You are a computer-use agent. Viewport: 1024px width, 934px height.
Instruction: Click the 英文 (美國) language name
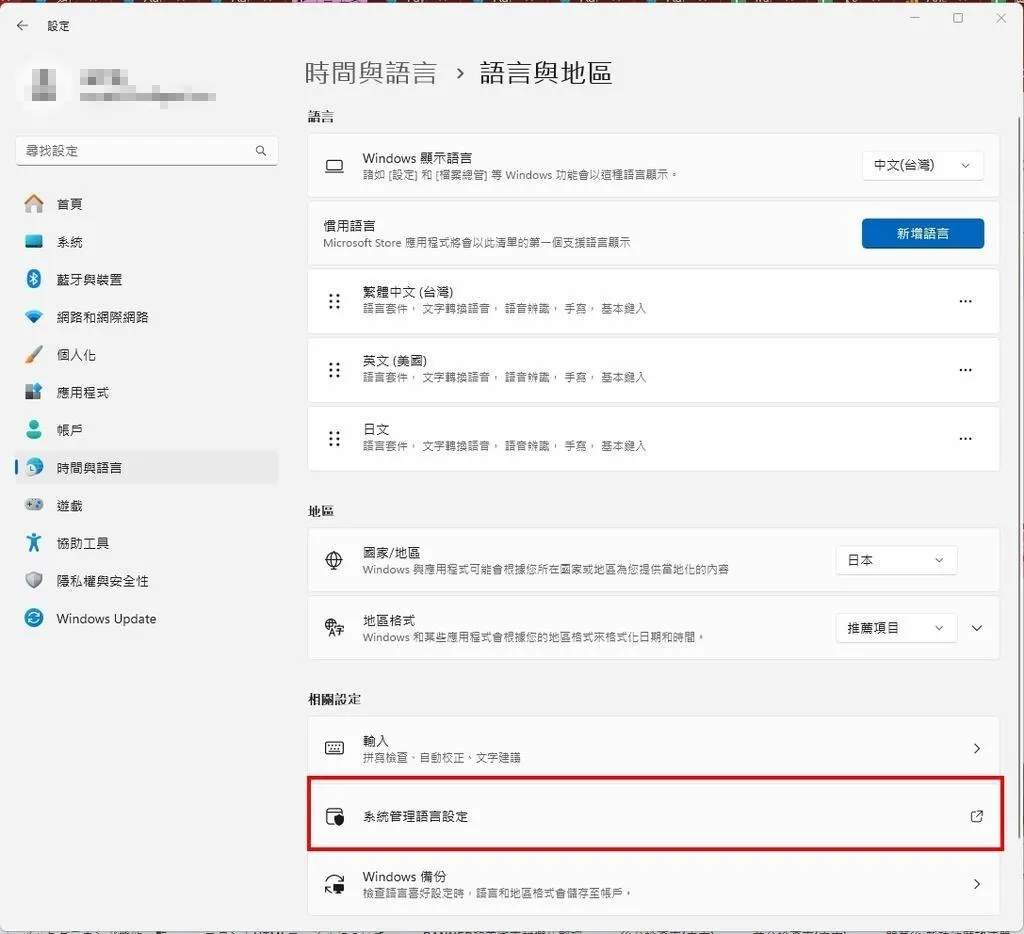coord(395,361)
